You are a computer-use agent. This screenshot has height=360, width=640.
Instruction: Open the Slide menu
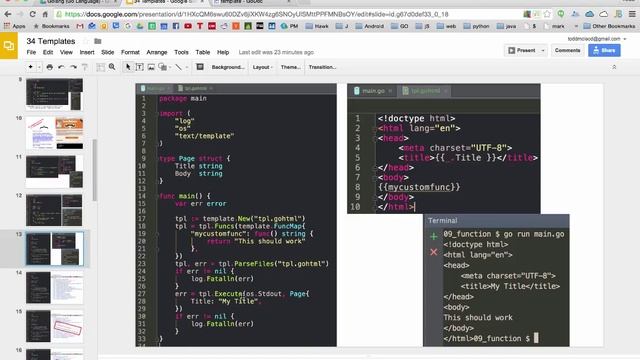point(108,52)
